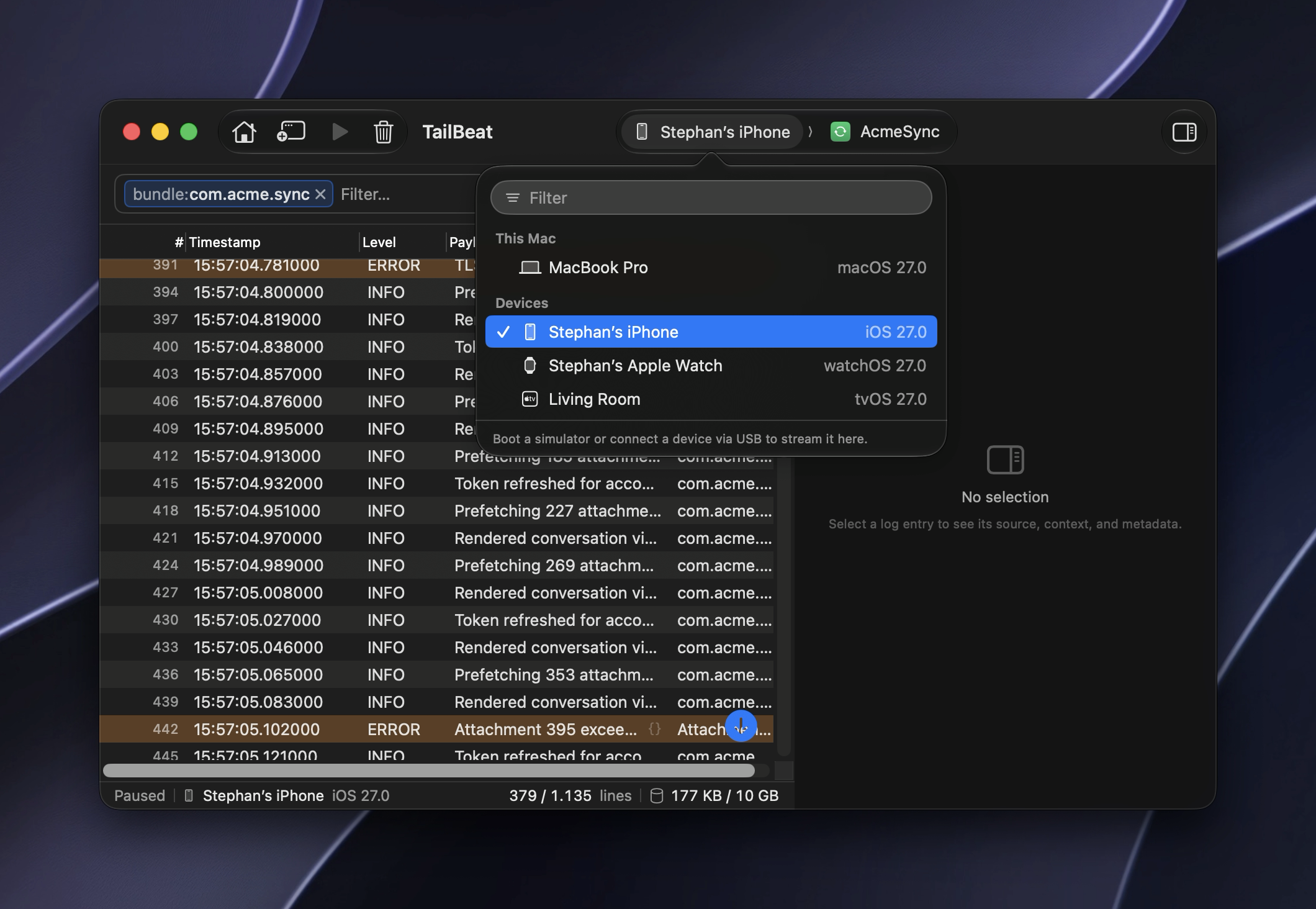Click the add new stream window icon
Viewport: 1316px width, 909px height.
[x=291, y=132]
